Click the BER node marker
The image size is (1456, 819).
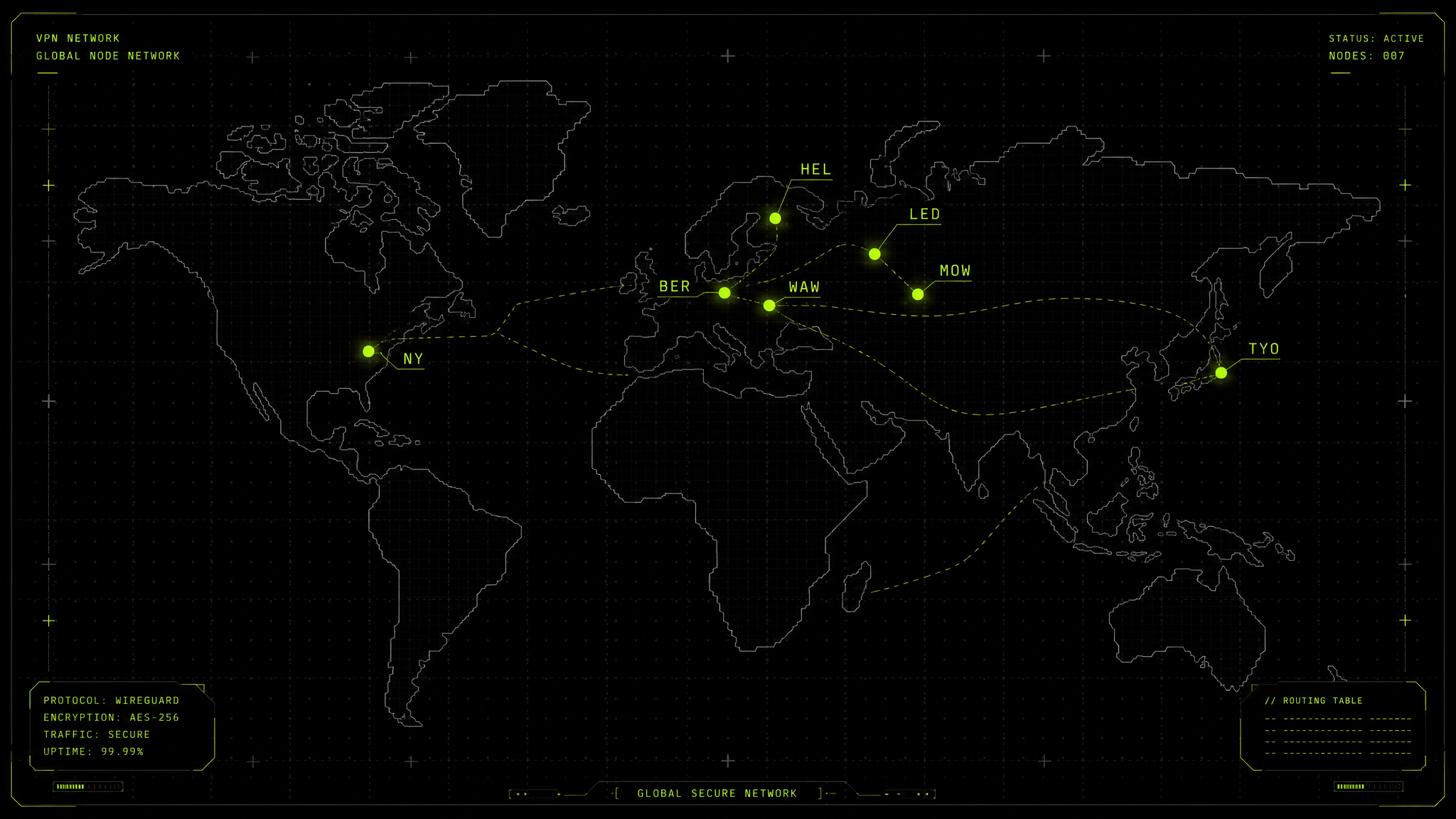(x=724, y=293)
